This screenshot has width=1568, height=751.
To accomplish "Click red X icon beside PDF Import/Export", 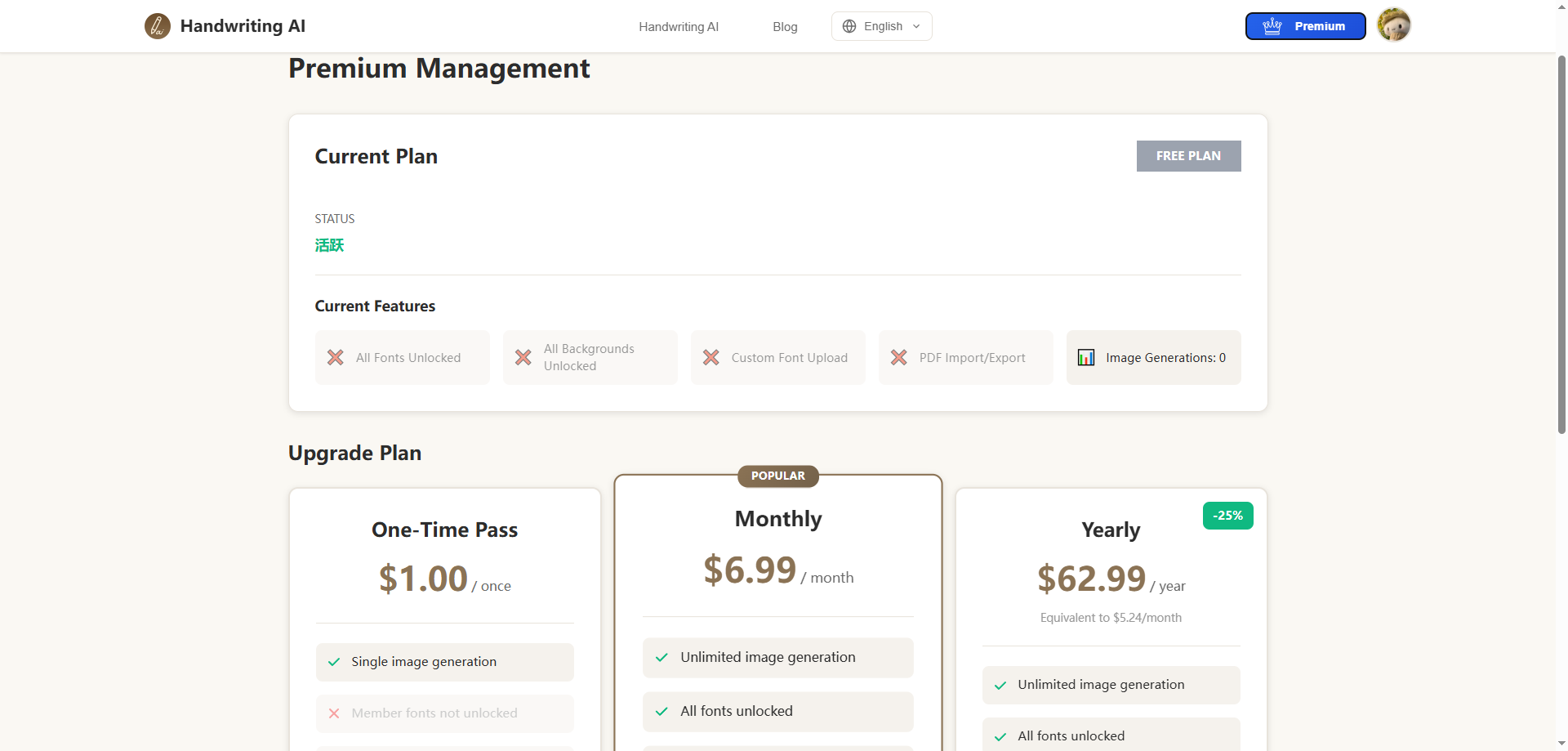I will tap(899, 357).
